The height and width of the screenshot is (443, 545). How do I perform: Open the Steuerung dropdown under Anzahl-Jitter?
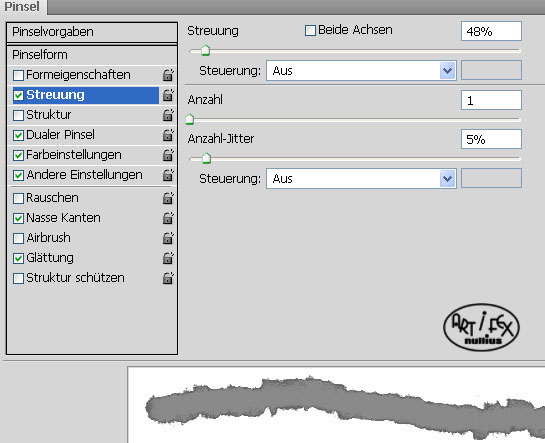[x=361, y=179]
